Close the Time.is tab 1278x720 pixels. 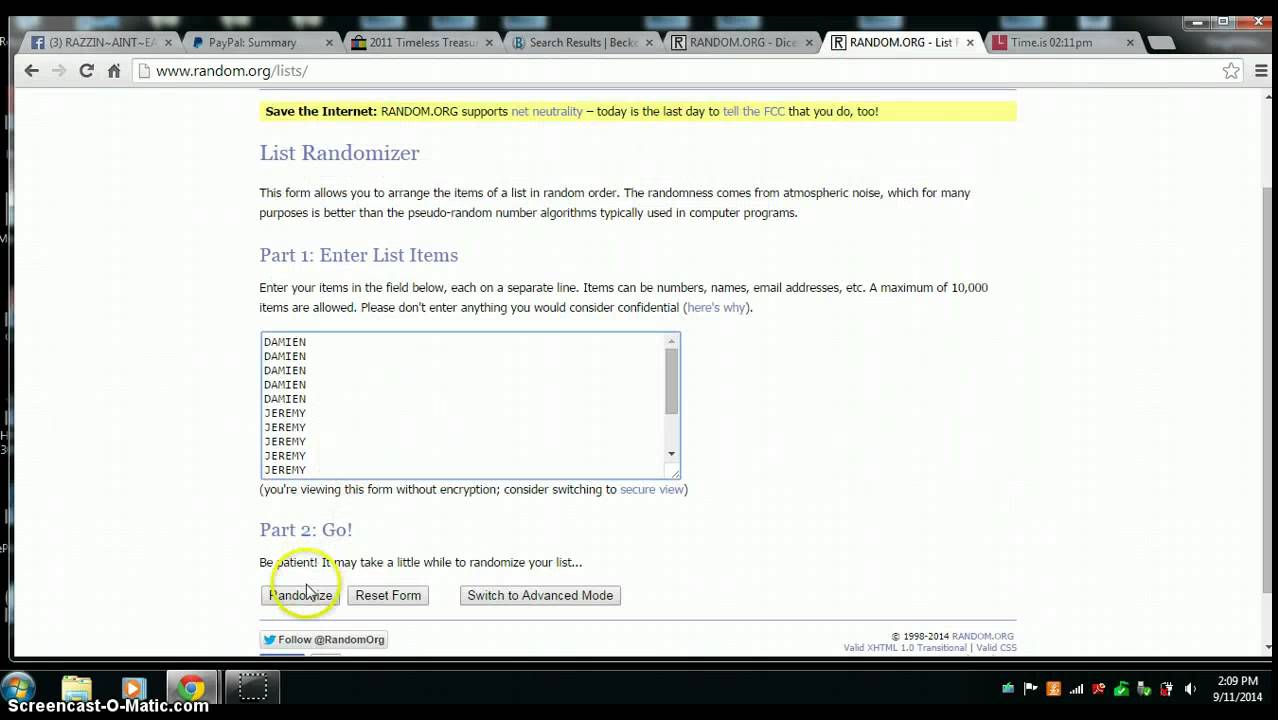click(x=1130, y=43)
